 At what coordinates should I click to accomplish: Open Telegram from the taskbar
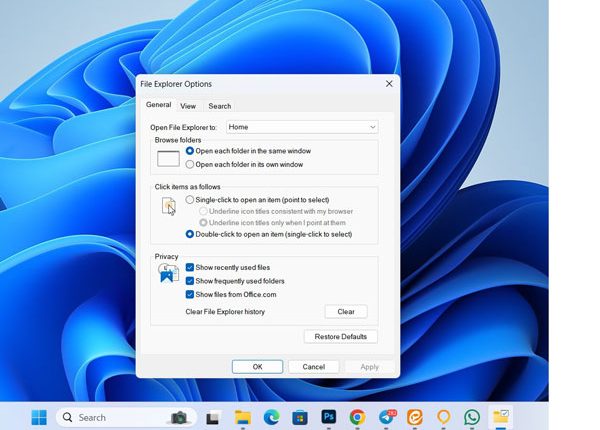387,417
